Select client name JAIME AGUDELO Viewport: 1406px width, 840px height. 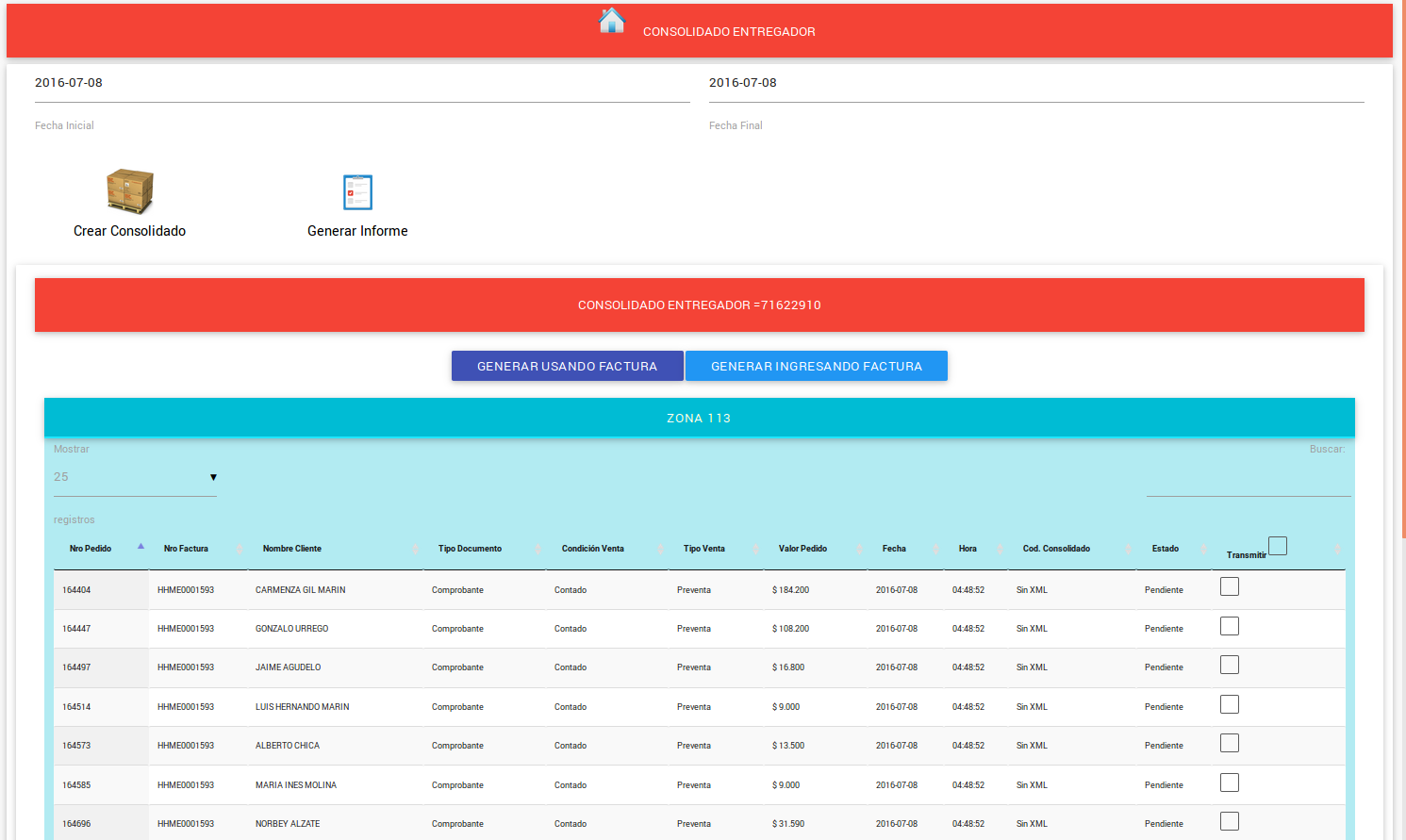(289, 667)
